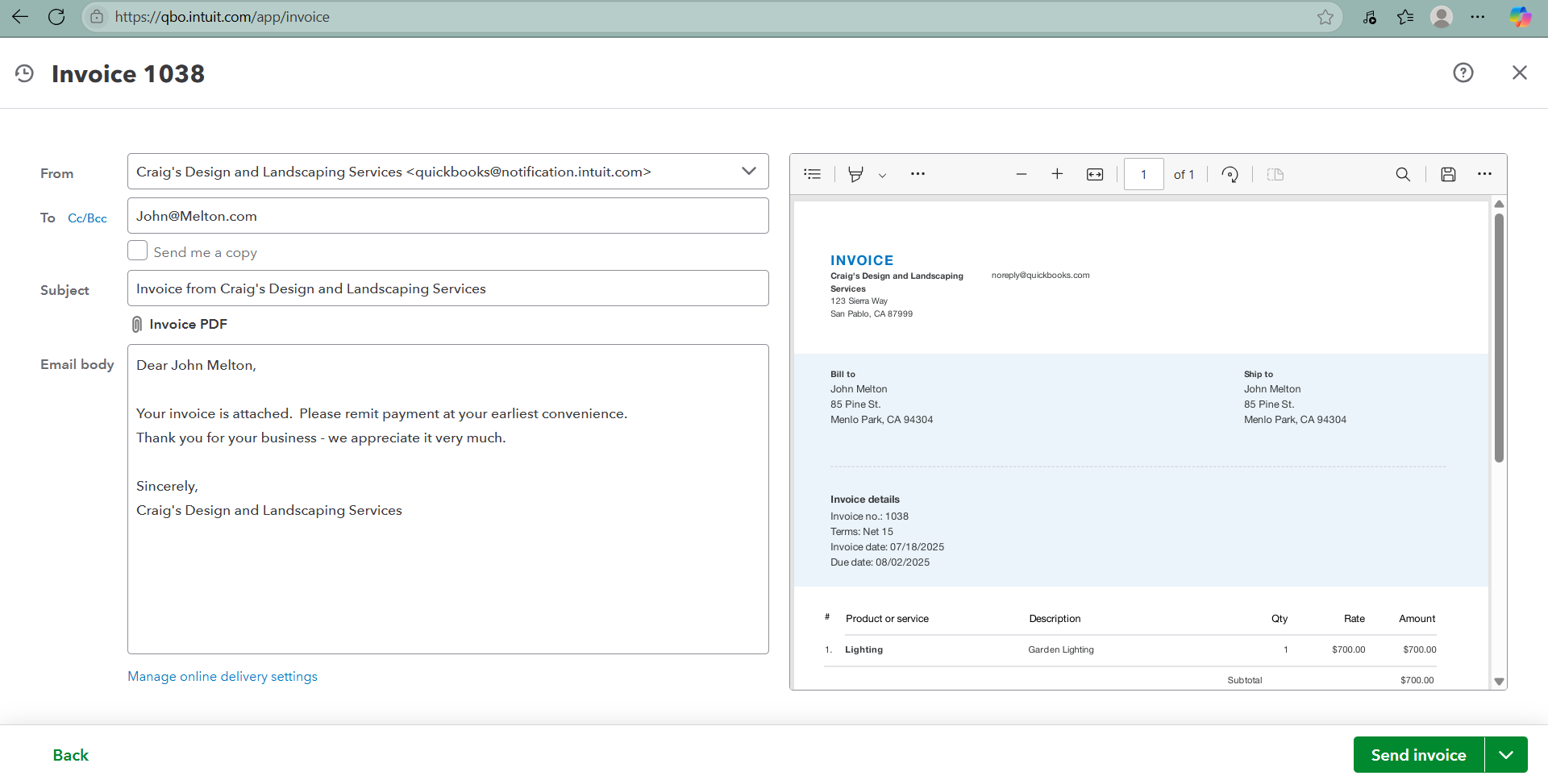Open the browser favorites list icon

(x=1405, y=17)
